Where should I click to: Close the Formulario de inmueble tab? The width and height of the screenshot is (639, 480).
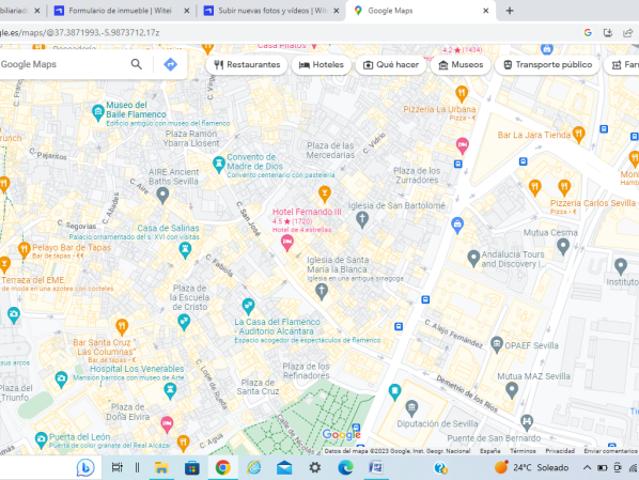click(187, 11)
